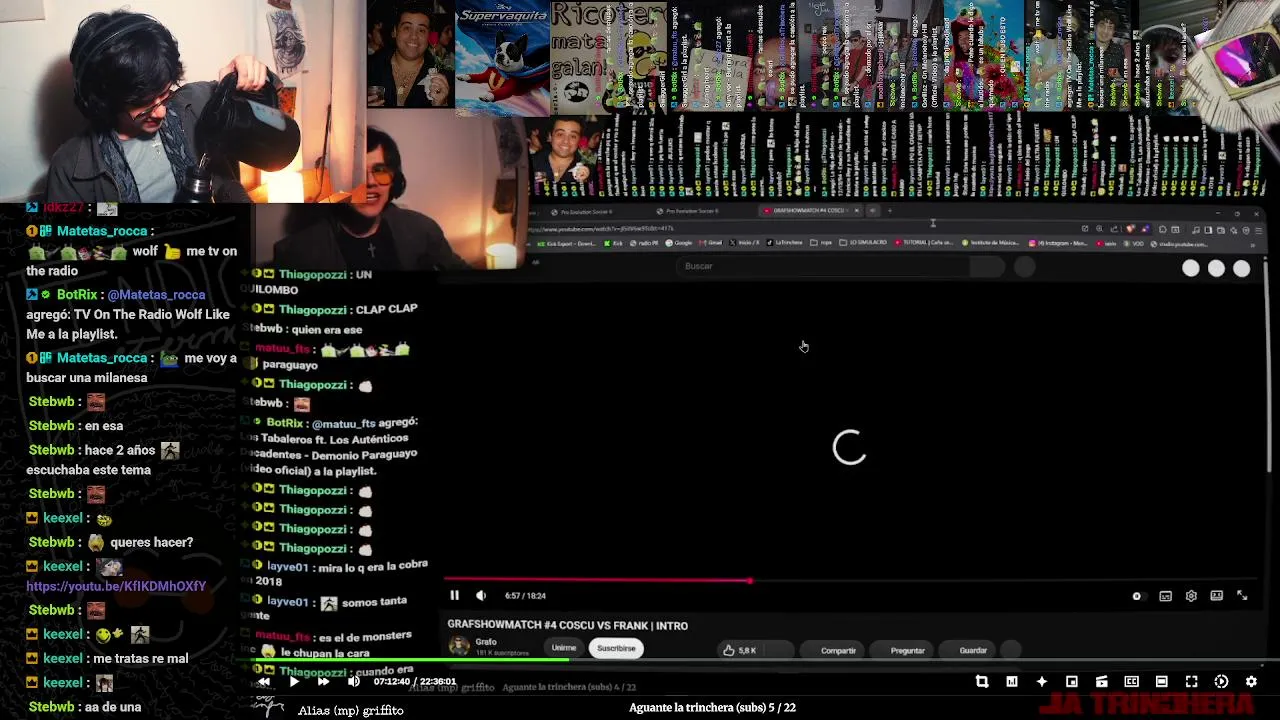The width and height of the screenshot is (1280, 720).
Task: Switch YouTube player to theater mode
Action: pyautogui.click(x=1216, y=596)
